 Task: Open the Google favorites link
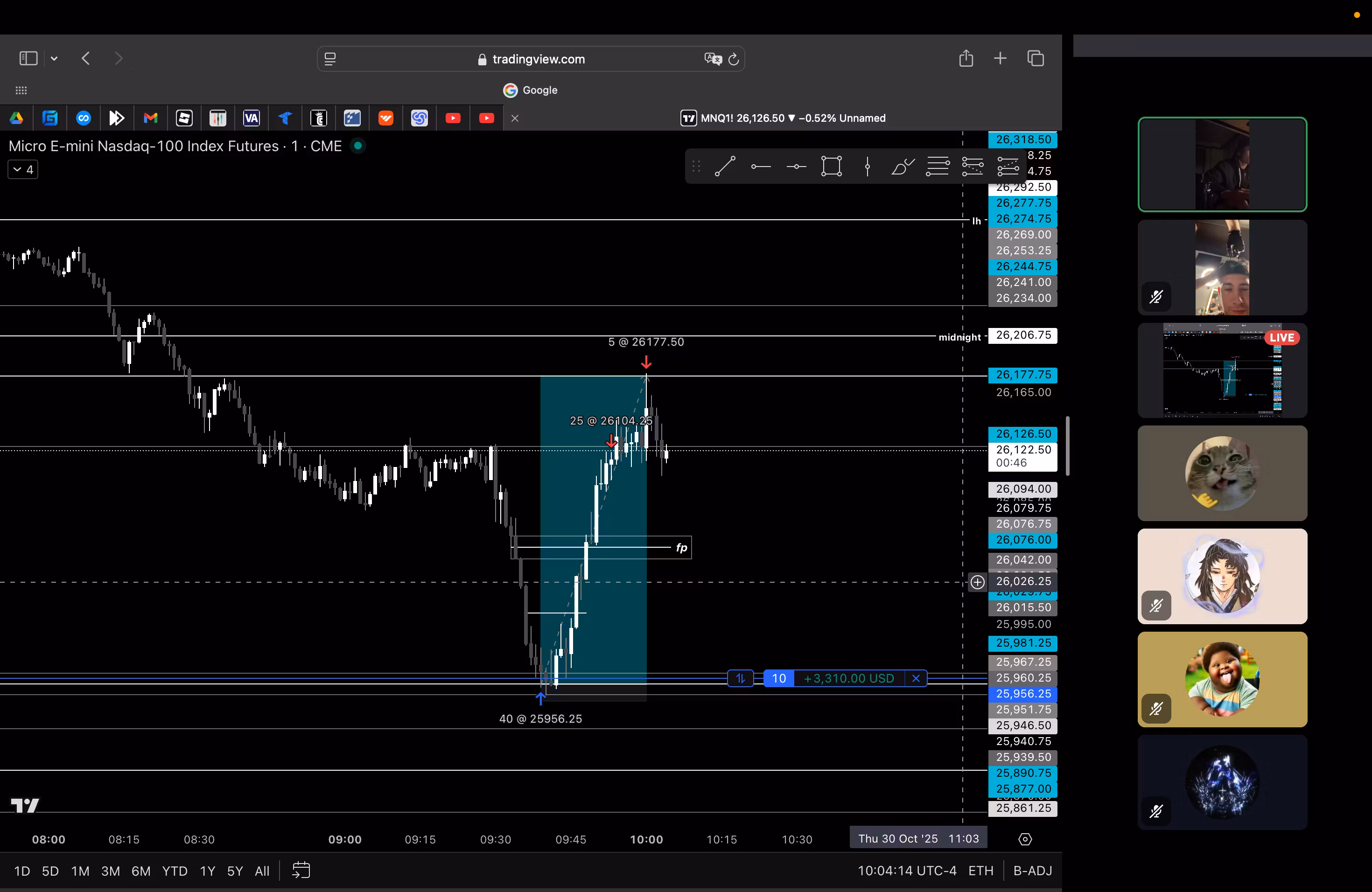click(x=530, y=90)
